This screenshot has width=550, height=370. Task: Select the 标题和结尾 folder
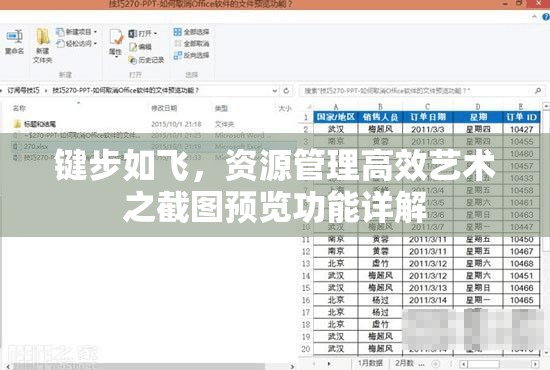coord(35,124)
